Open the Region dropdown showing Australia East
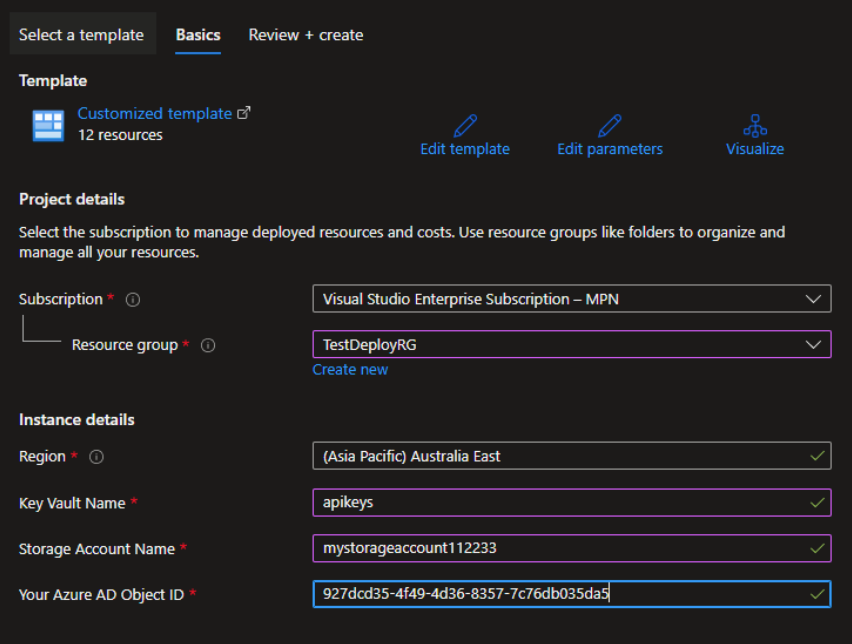852x644 pixels. click(572, 455)
